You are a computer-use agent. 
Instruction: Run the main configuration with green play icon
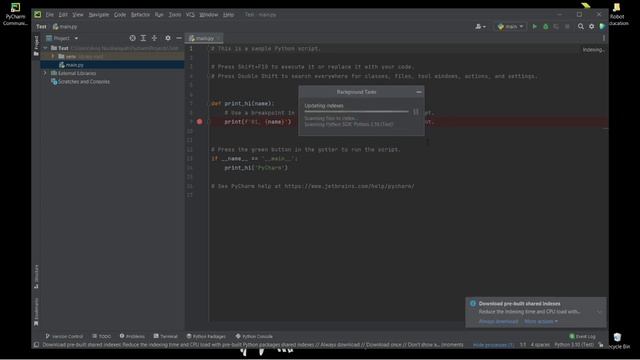click(x=535, y=27)
